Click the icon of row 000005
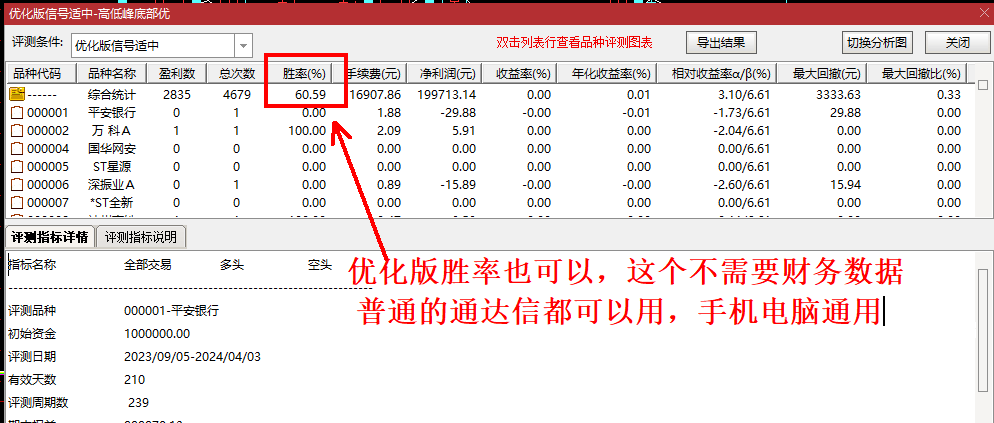994x423 pixels. (x=17, y=167)
